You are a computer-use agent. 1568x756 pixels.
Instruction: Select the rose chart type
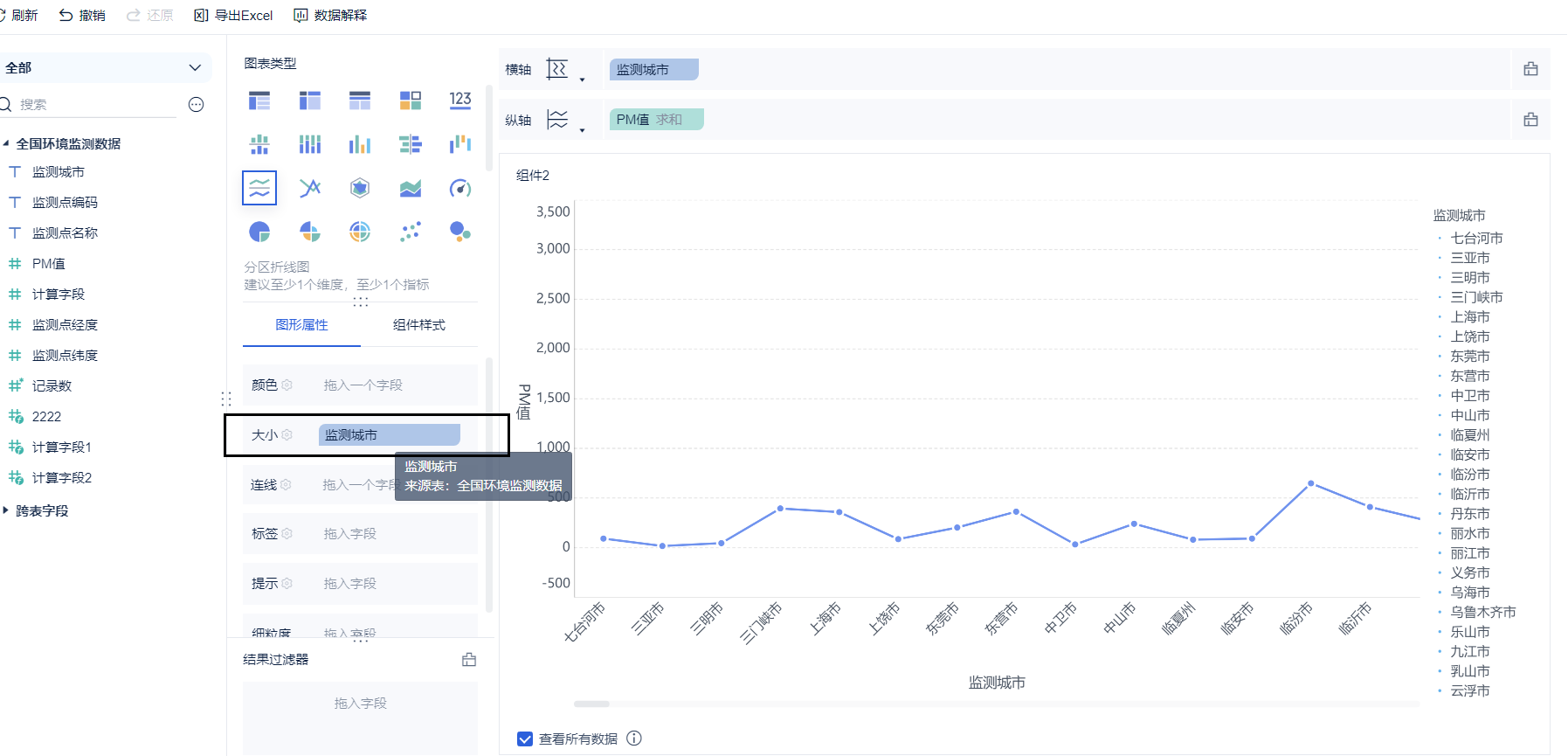310,232
